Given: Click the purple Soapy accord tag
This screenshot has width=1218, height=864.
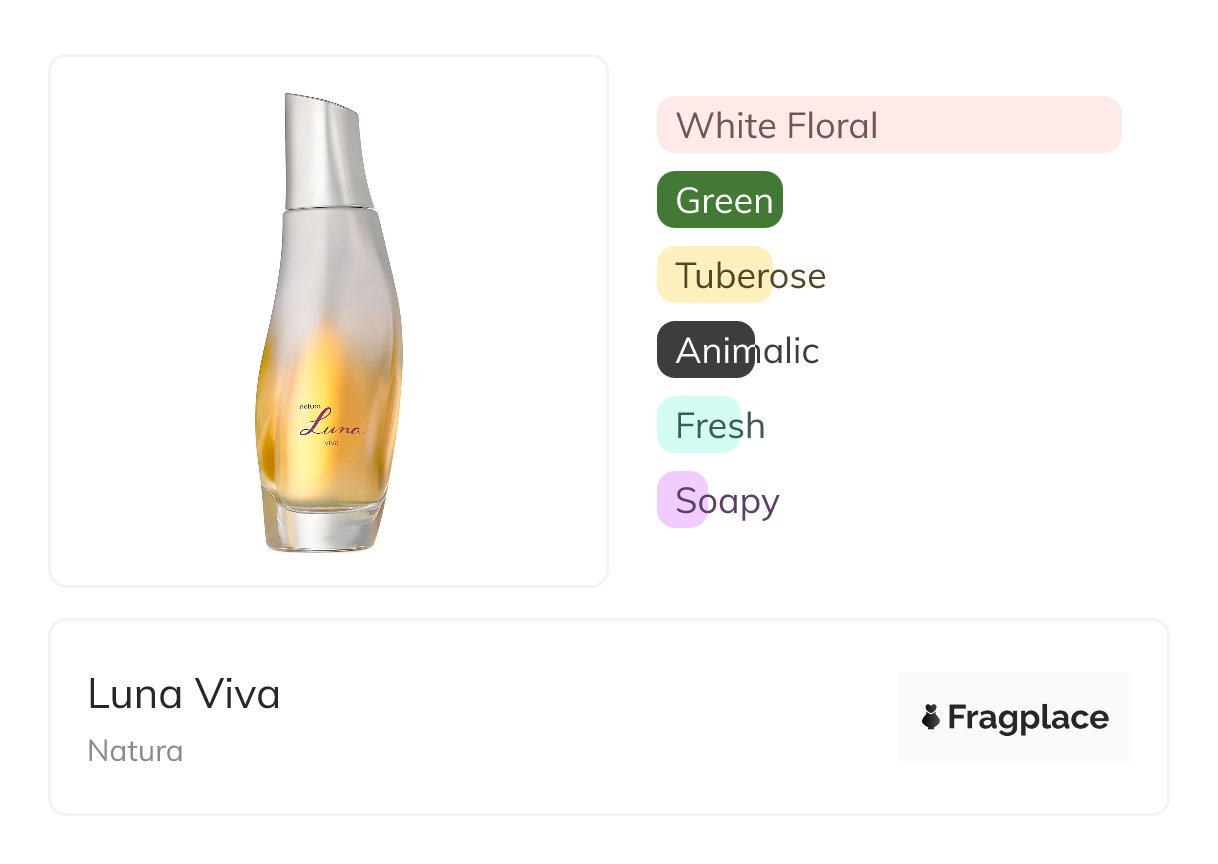Looking at the screenshot, I should (x=682, y=500).
